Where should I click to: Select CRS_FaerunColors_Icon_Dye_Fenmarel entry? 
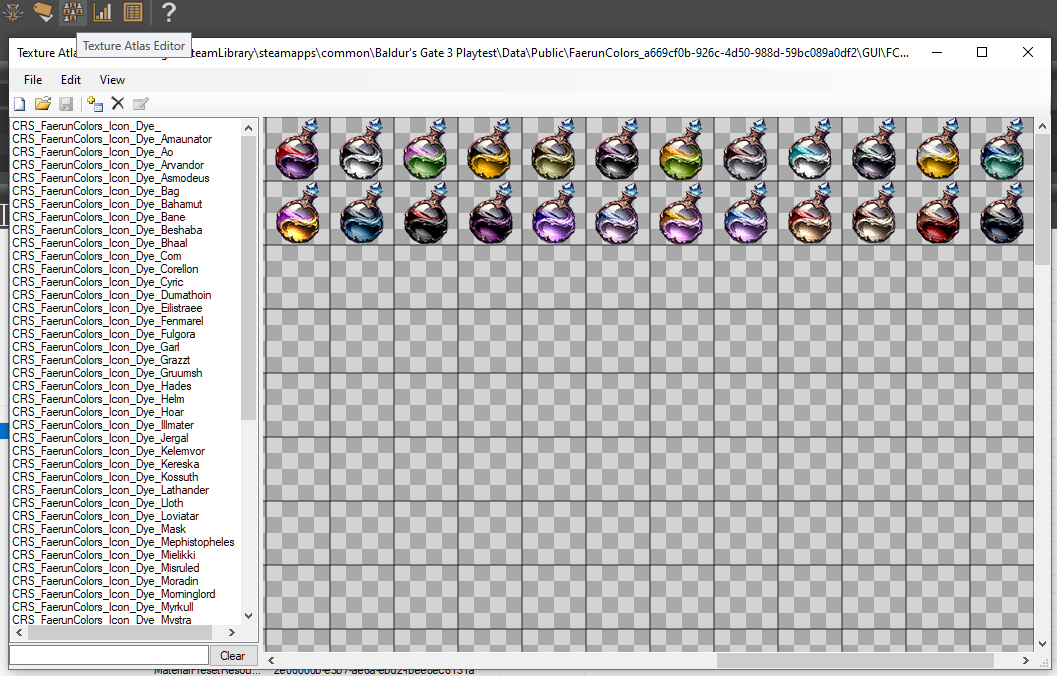click(107, 321)
